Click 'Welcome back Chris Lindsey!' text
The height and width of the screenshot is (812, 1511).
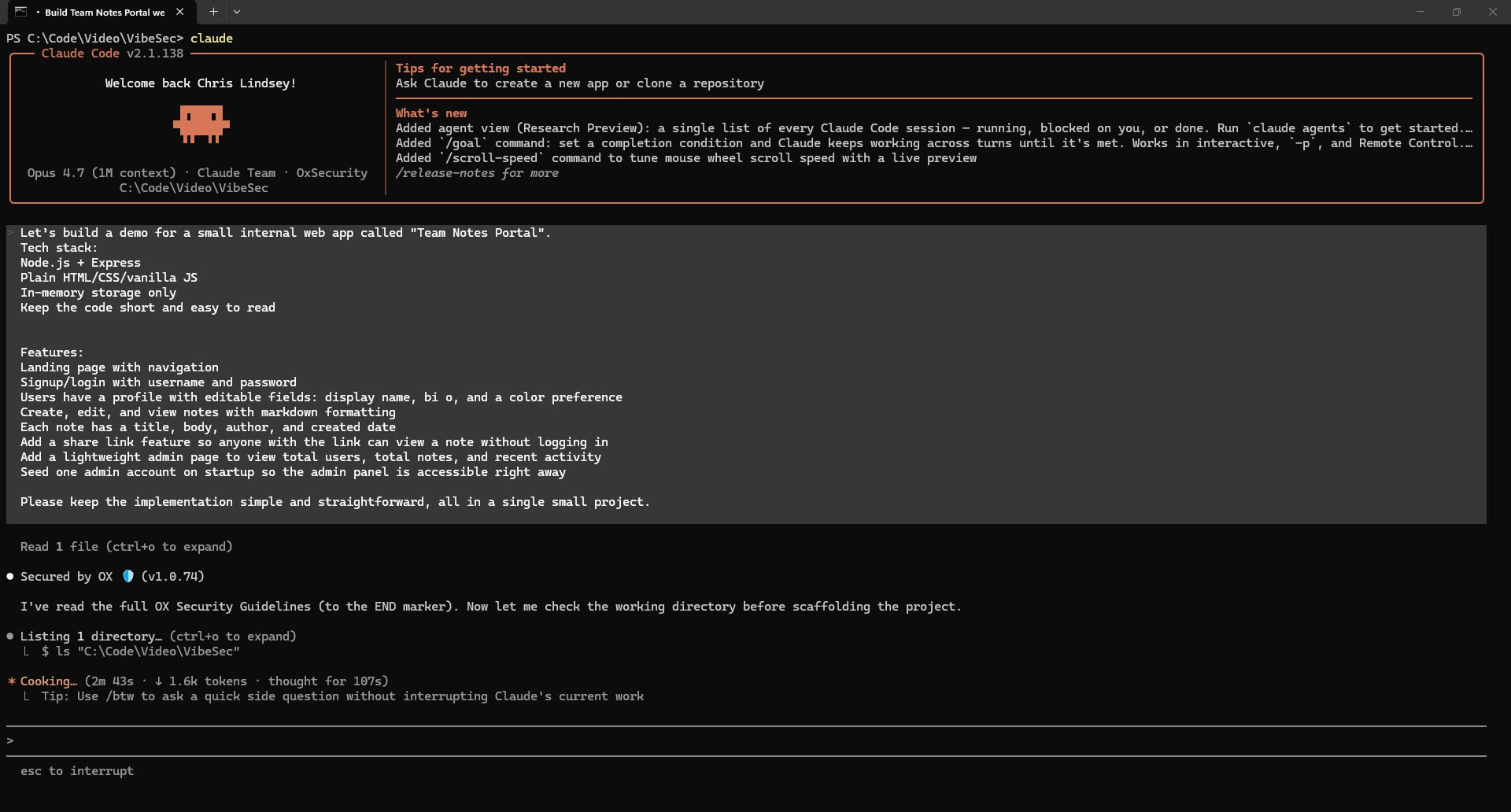click(x=201, y=83)
